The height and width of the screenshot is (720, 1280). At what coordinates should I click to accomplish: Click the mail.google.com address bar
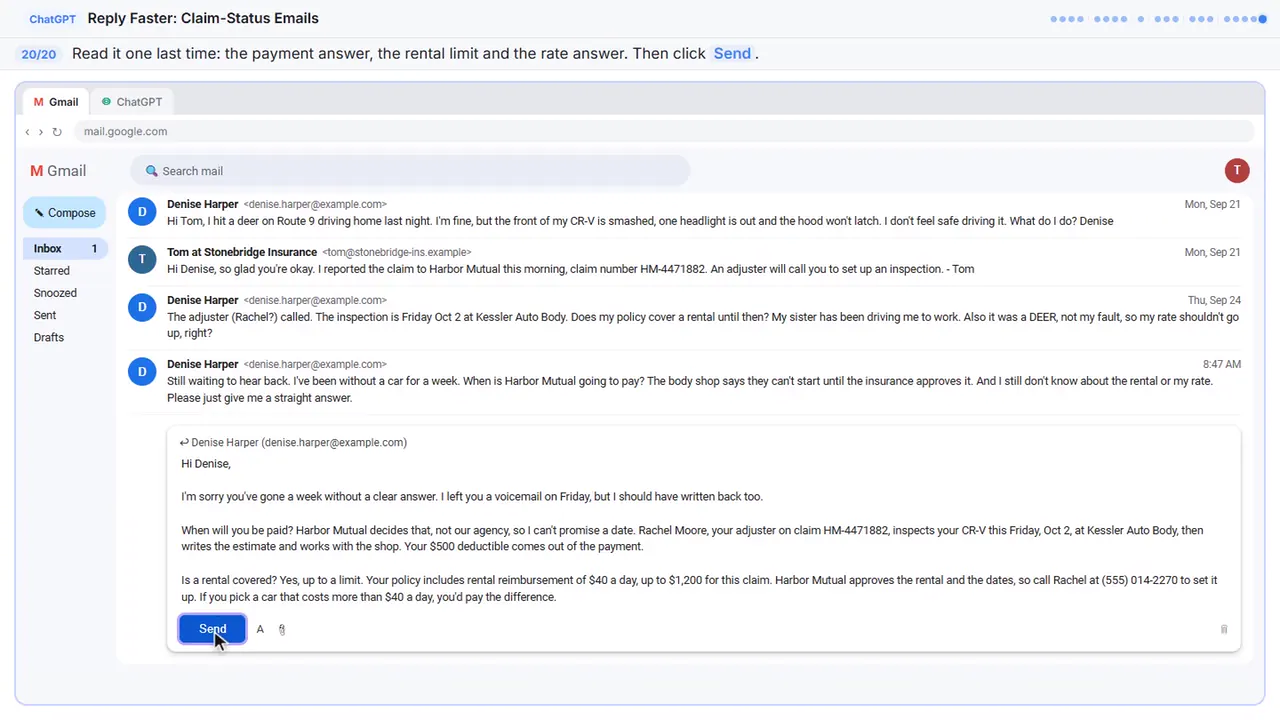(664, 131)
